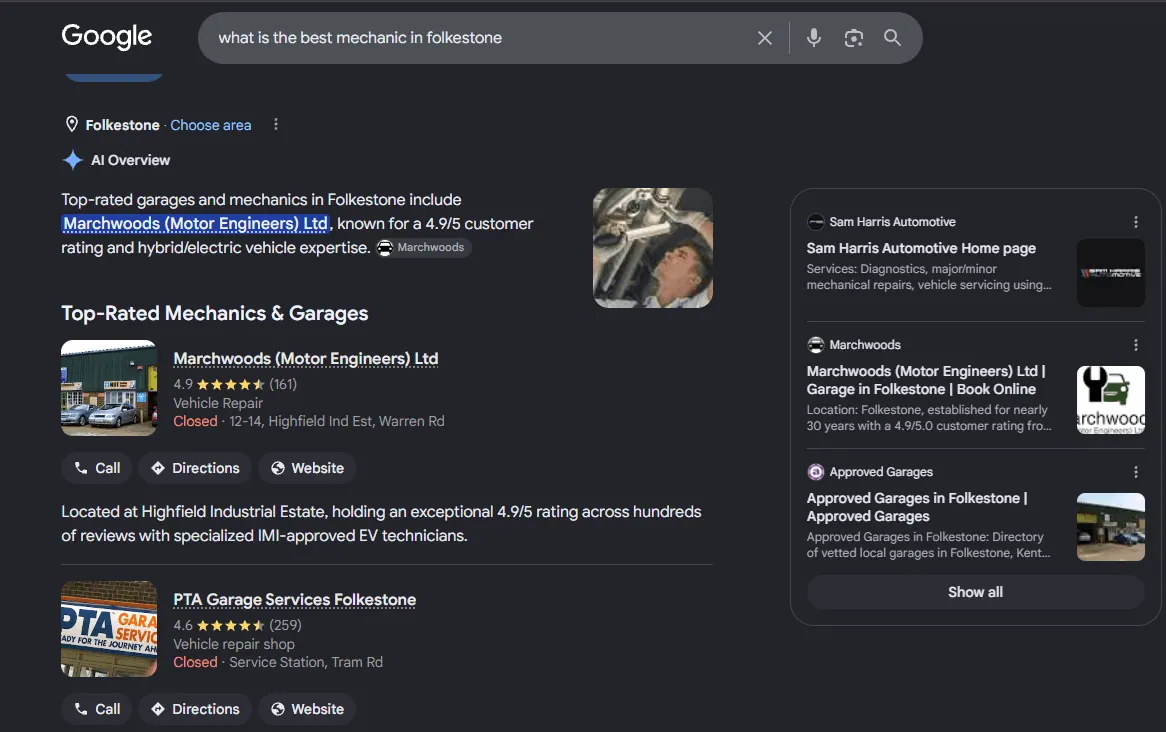
Task: Click Marchwoods favicon in sources panel
Action: (816, 344)
